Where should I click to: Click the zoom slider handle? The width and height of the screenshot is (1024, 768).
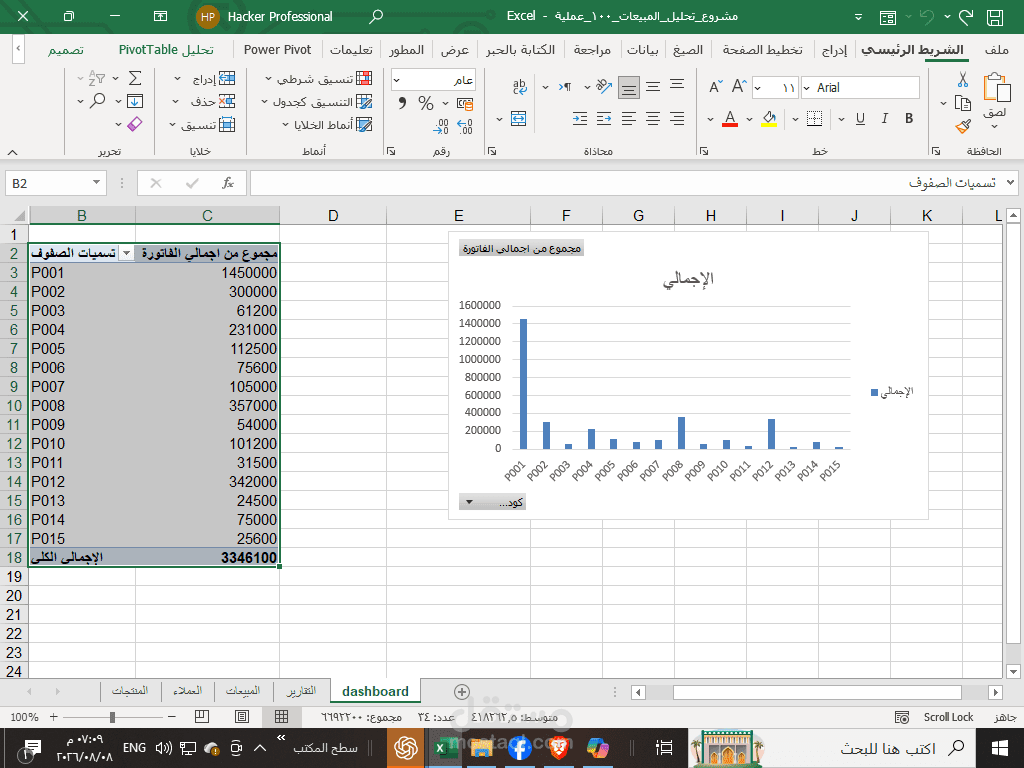(x=112, y=717)
